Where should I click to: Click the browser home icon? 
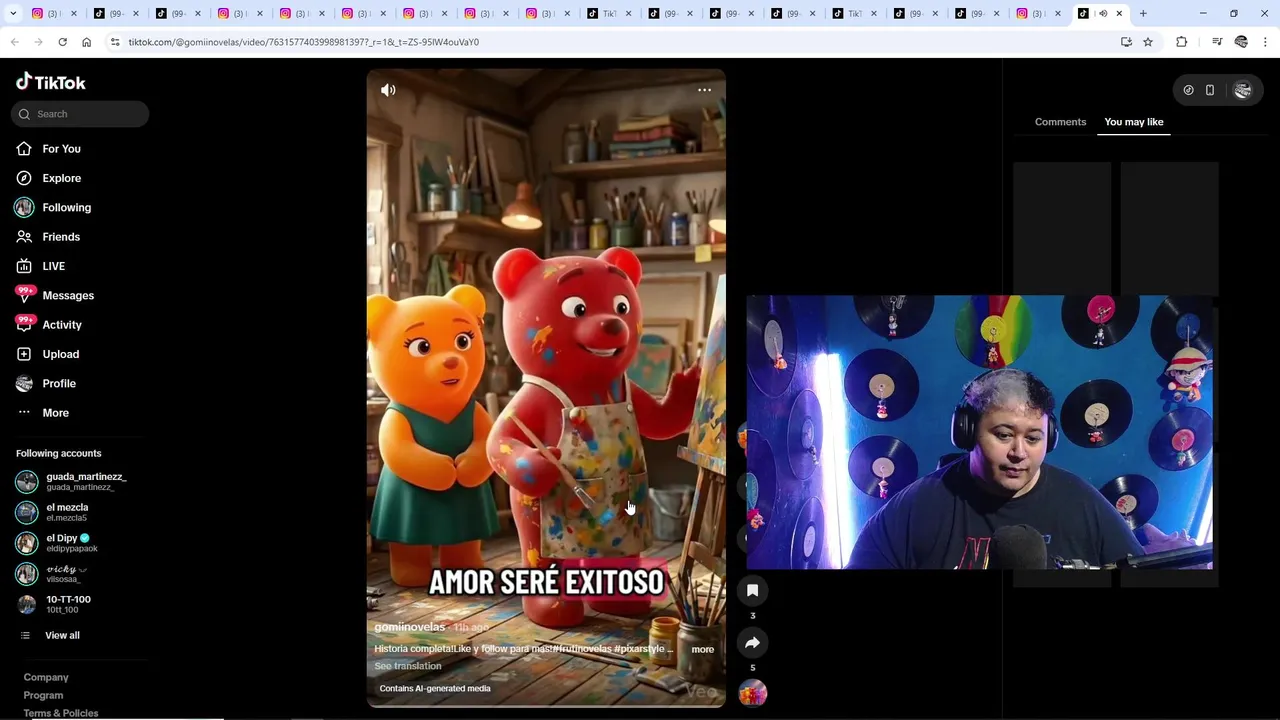coord(86,42)
